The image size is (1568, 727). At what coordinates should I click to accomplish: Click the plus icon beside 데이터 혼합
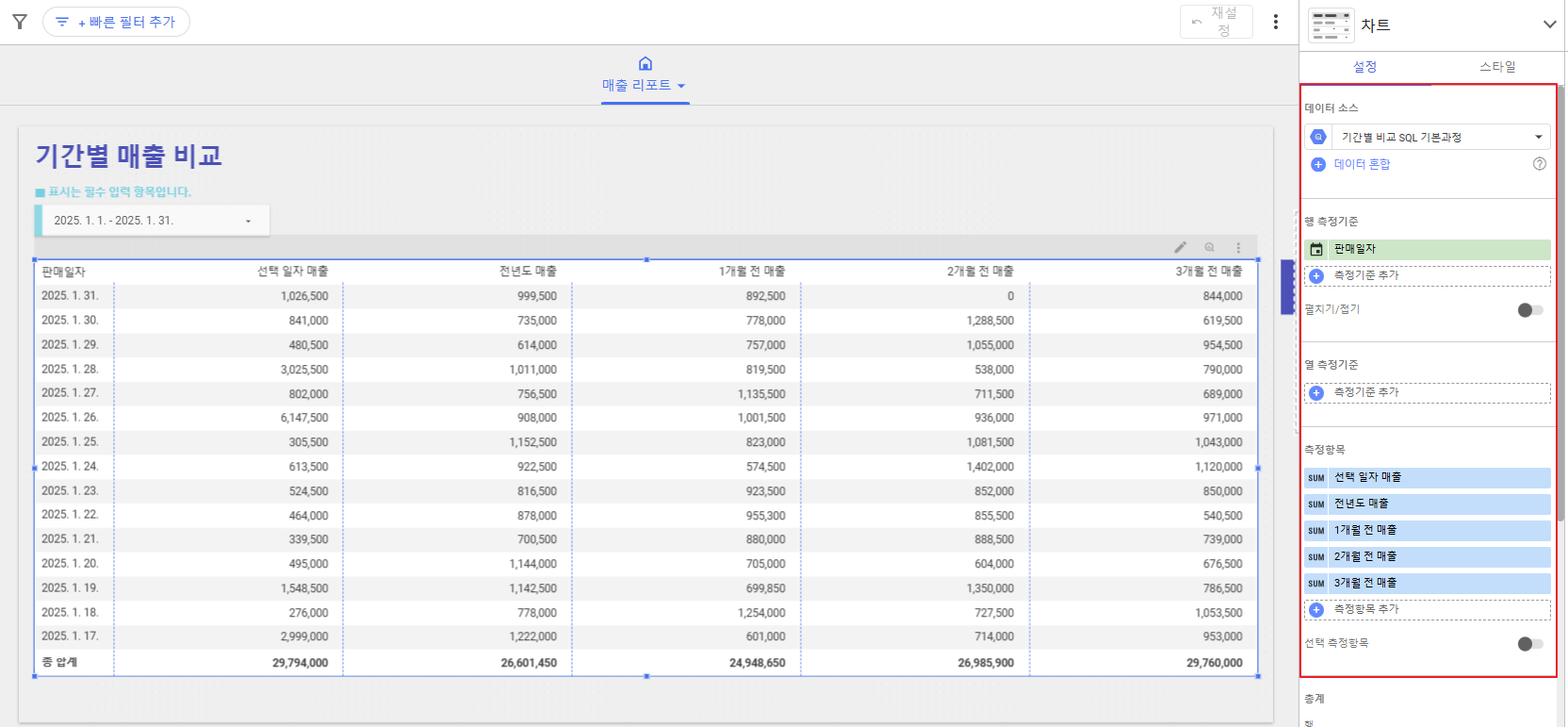(1318, 164)
